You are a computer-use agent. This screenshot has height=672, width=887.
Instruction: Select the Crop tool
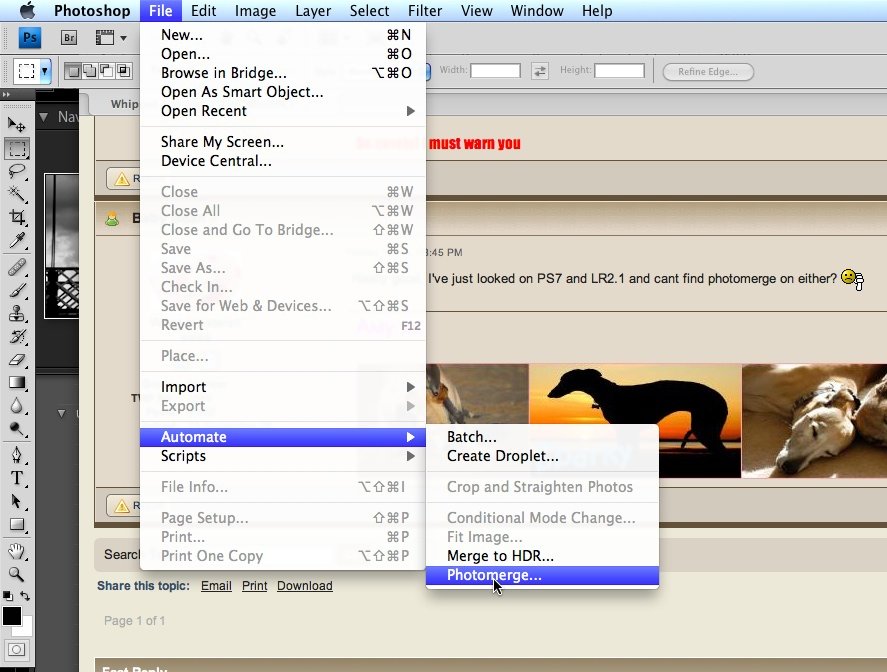click(16, 217)
